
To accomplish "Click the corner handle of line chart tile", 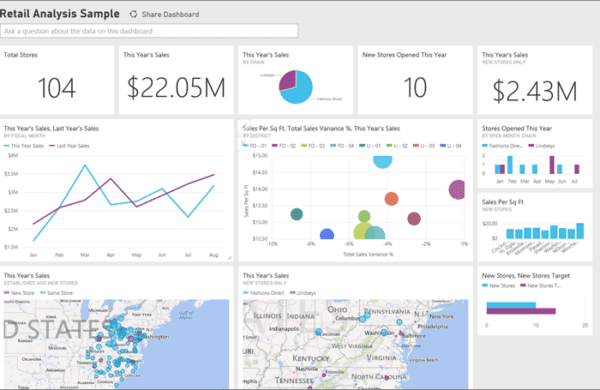I will tap(230, 258).
